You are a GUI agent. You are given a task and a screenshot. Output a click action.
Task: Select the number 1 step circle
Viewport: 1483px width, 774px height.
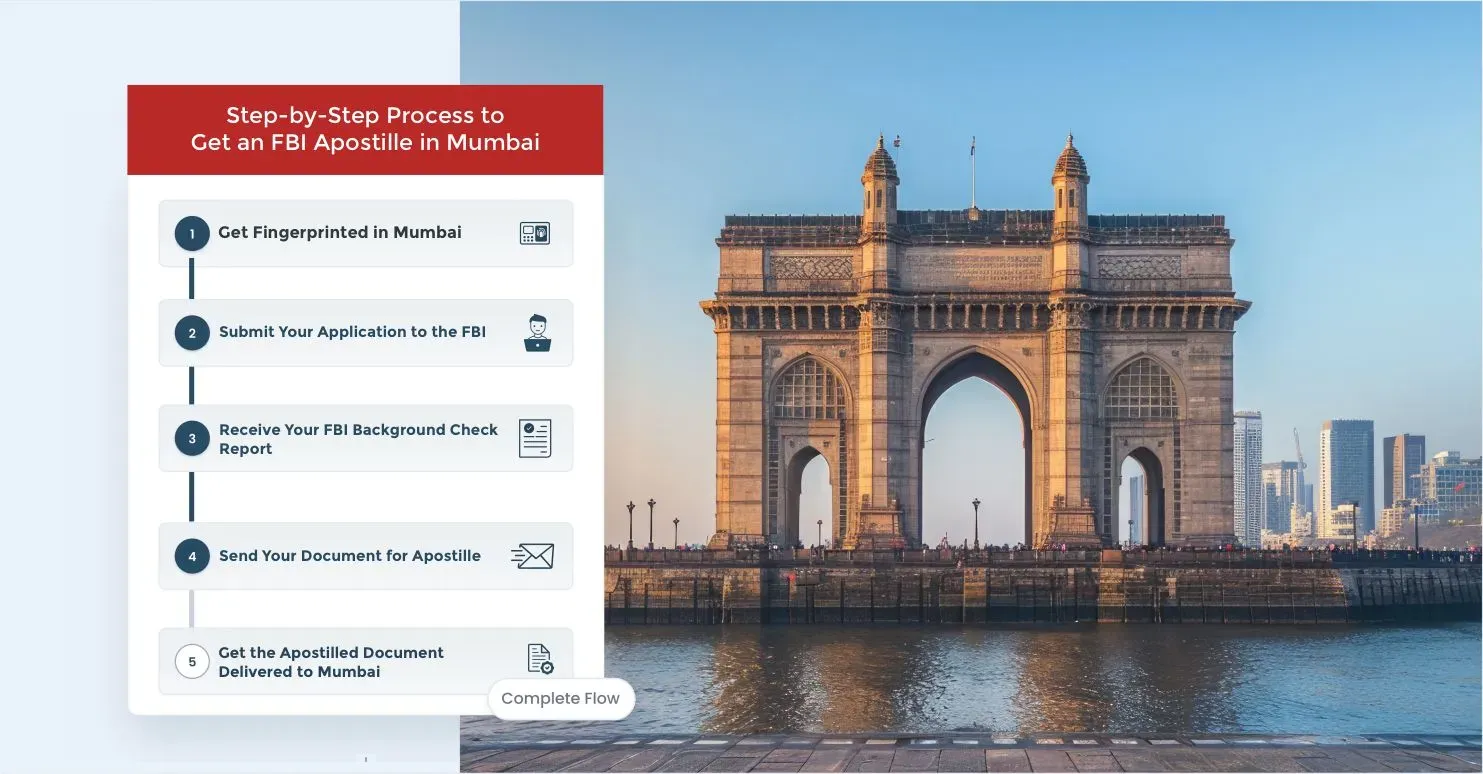[192, 233]
